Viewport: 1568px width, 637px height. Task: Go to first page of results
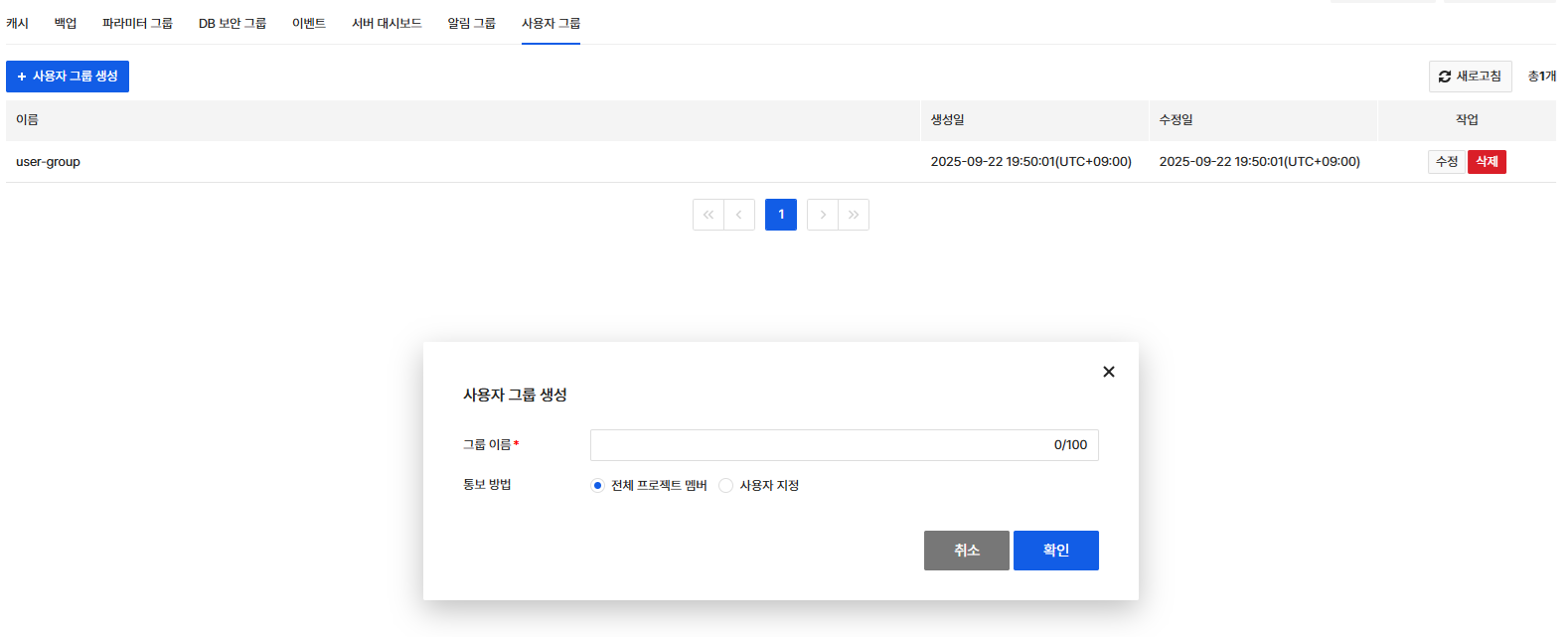coord(707,215)
